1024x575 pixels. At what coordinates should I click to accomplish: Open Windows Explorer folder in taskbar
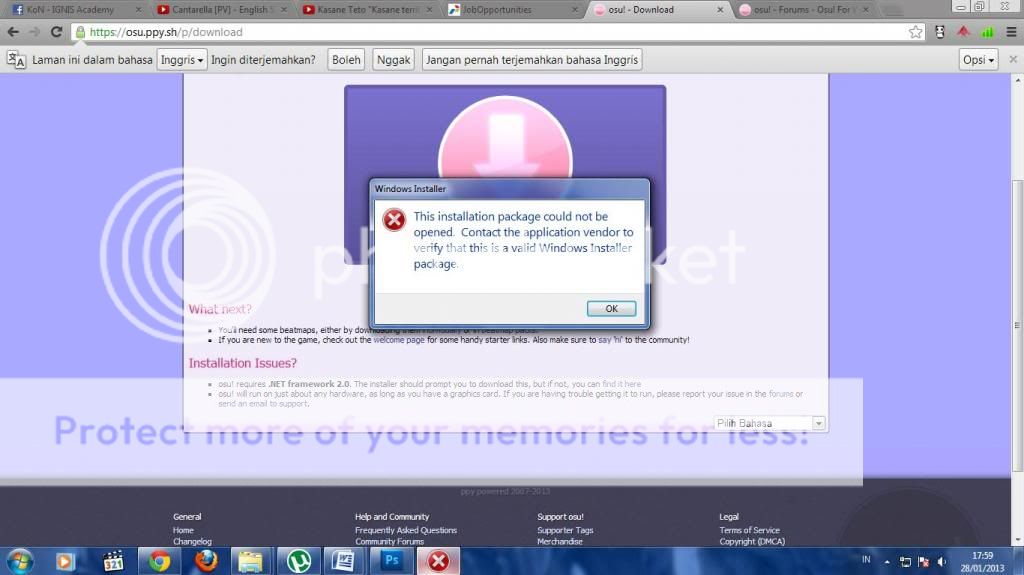pos(251,561)
